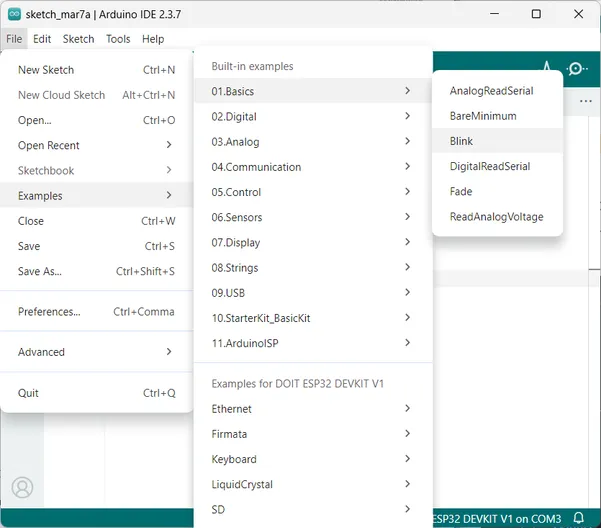601x528 pixels.
Task: Choose Save As... menu entry
Action: point(97,271)
